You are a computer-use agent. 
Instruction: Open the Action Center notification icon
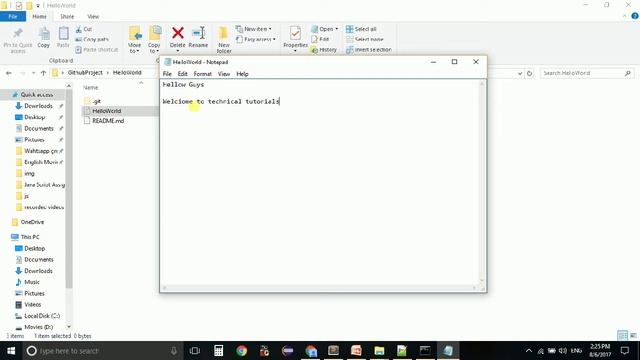click(624, 351)
